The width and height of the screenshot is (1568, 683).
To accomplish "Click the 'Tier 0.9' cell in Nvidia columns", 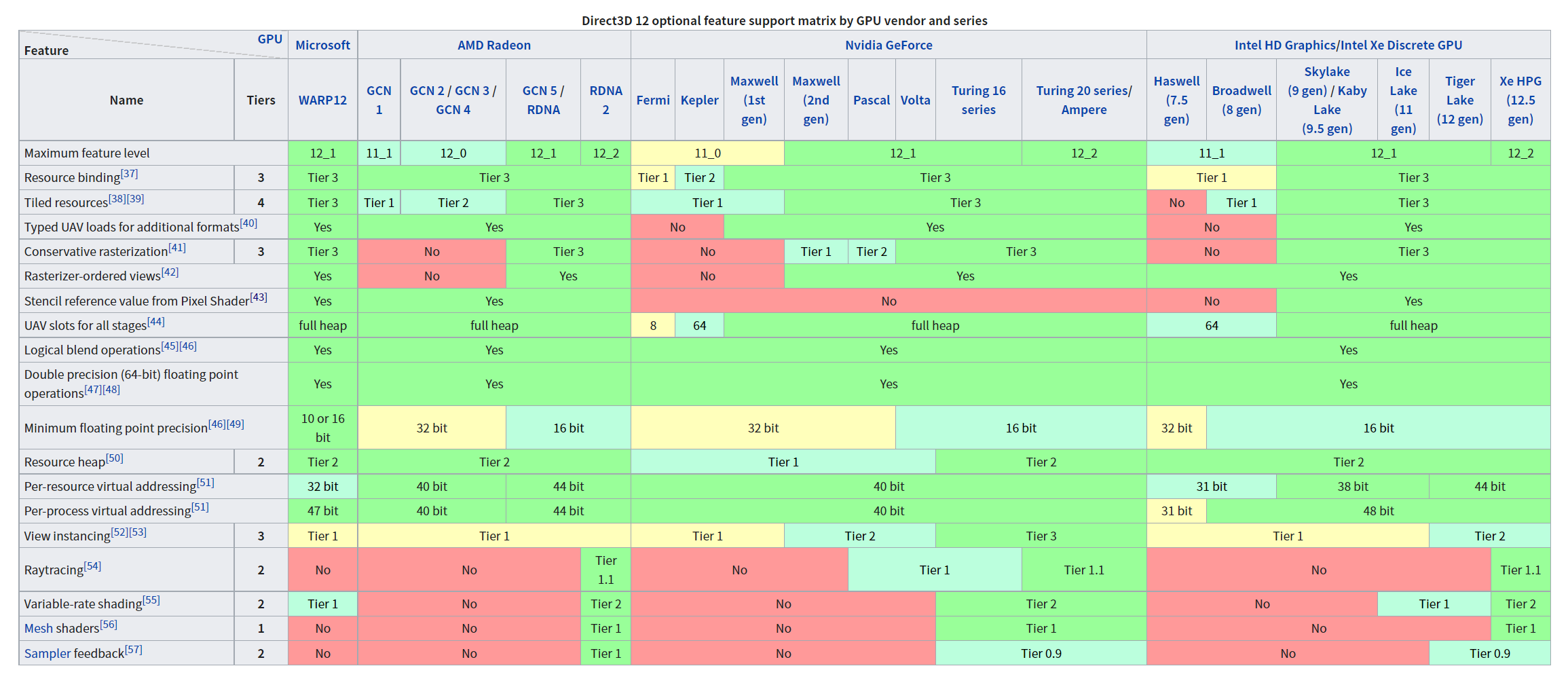I will 1041,653.
